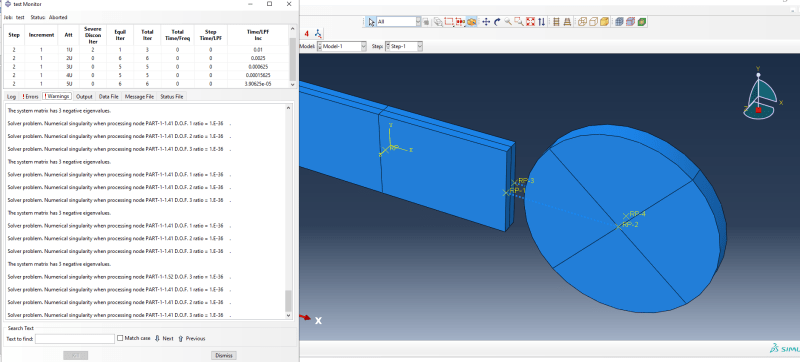Click the Text to find input field
800x362 pixels.
coord(75,339)
